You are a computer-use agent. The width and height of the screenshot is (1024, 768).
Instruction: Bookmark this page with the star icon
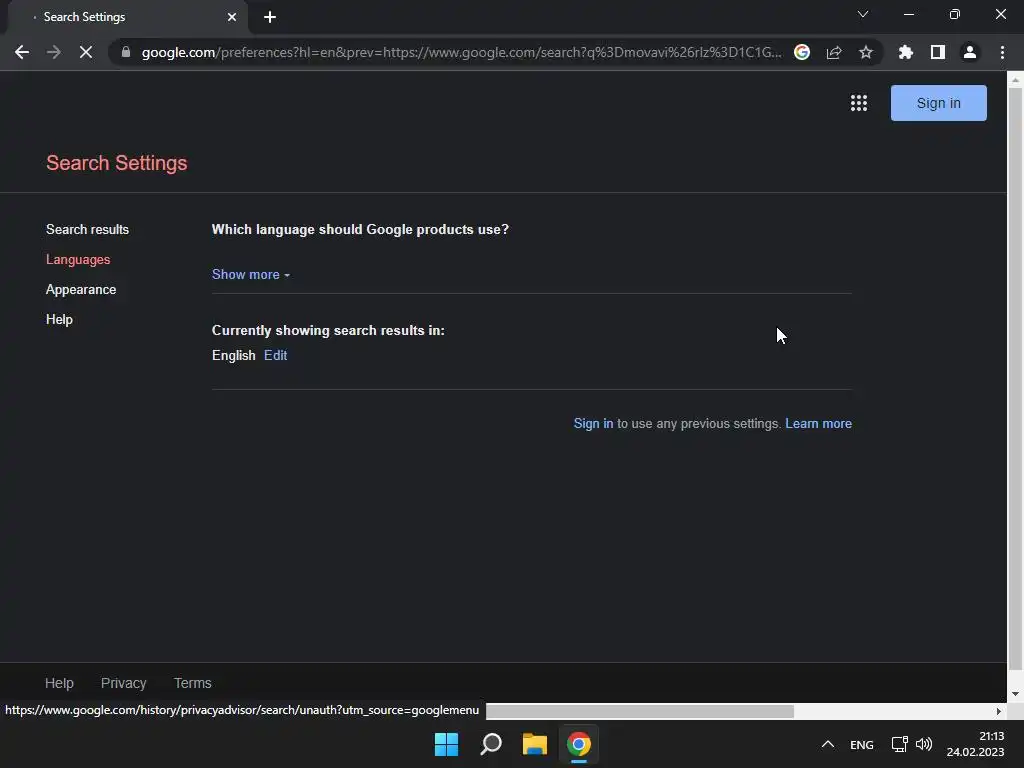tap(866, 52)
